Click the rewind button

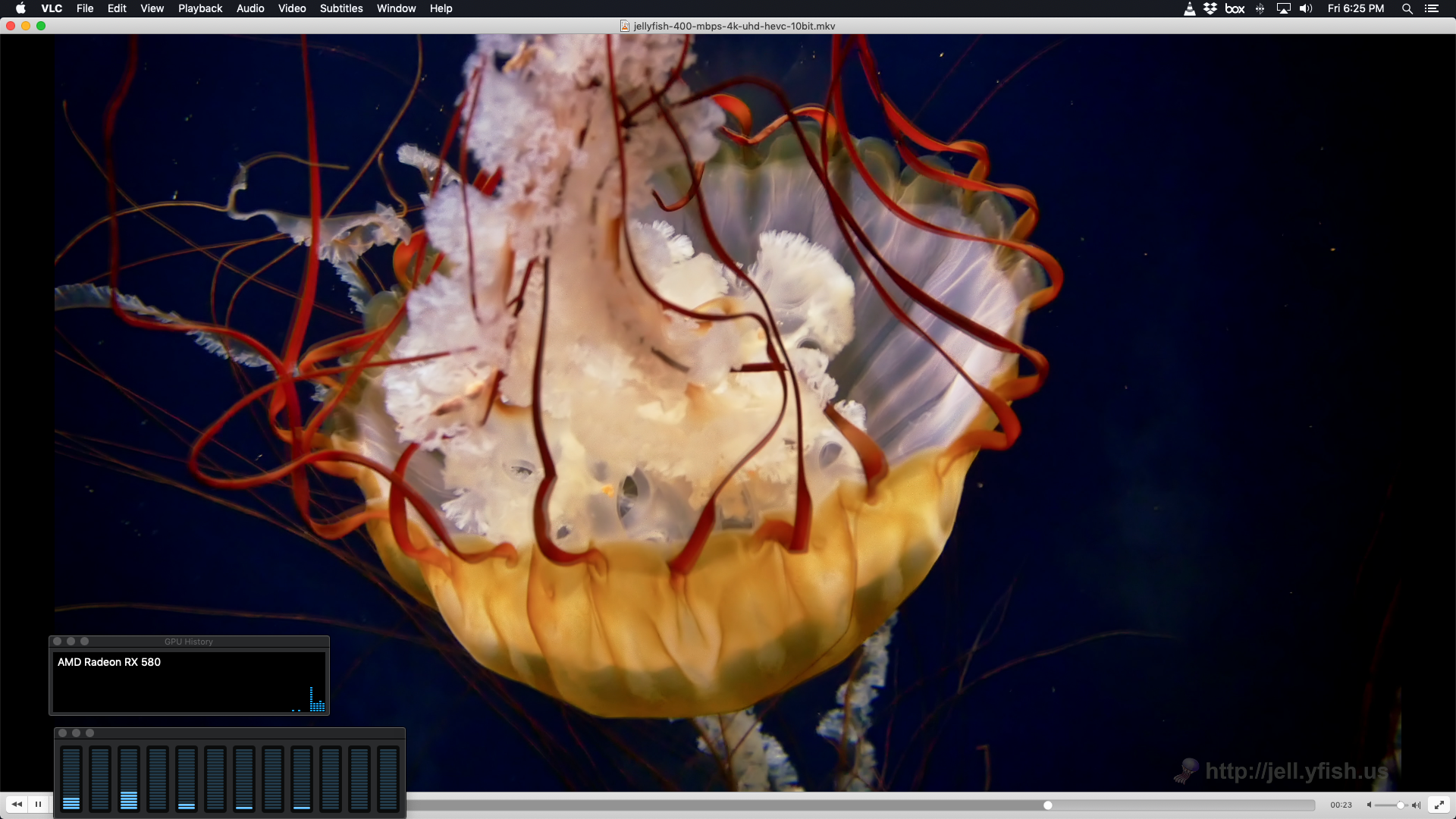(x=17, y=805)
